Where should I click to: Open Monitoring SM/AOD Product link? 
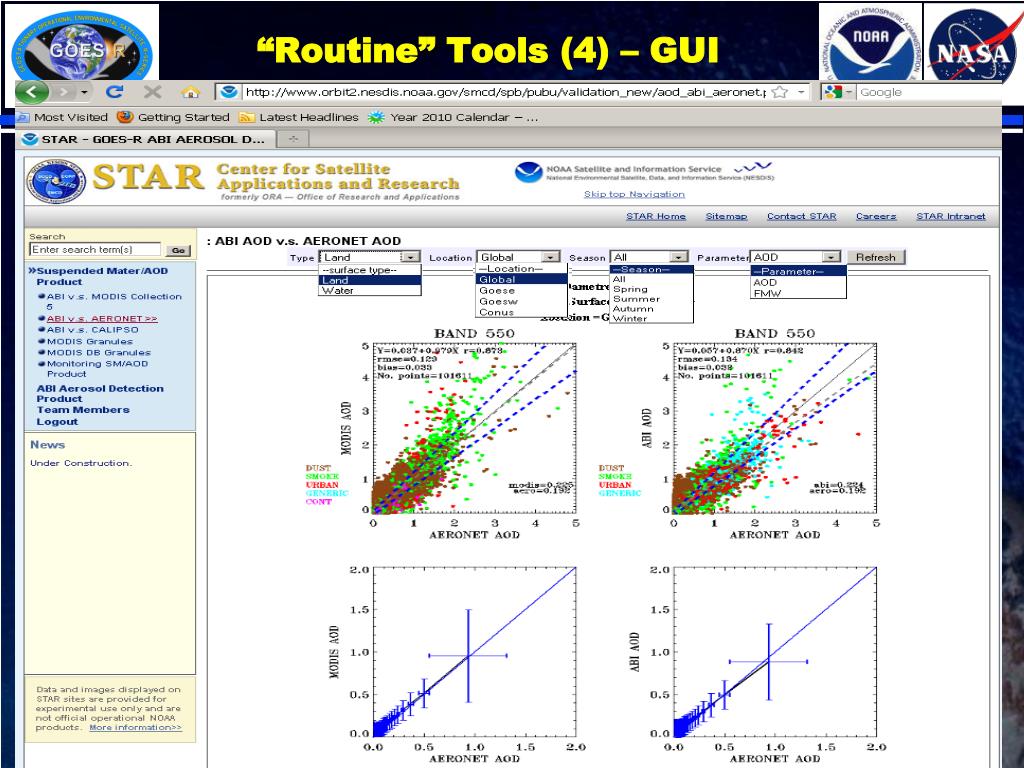point(97,368)
